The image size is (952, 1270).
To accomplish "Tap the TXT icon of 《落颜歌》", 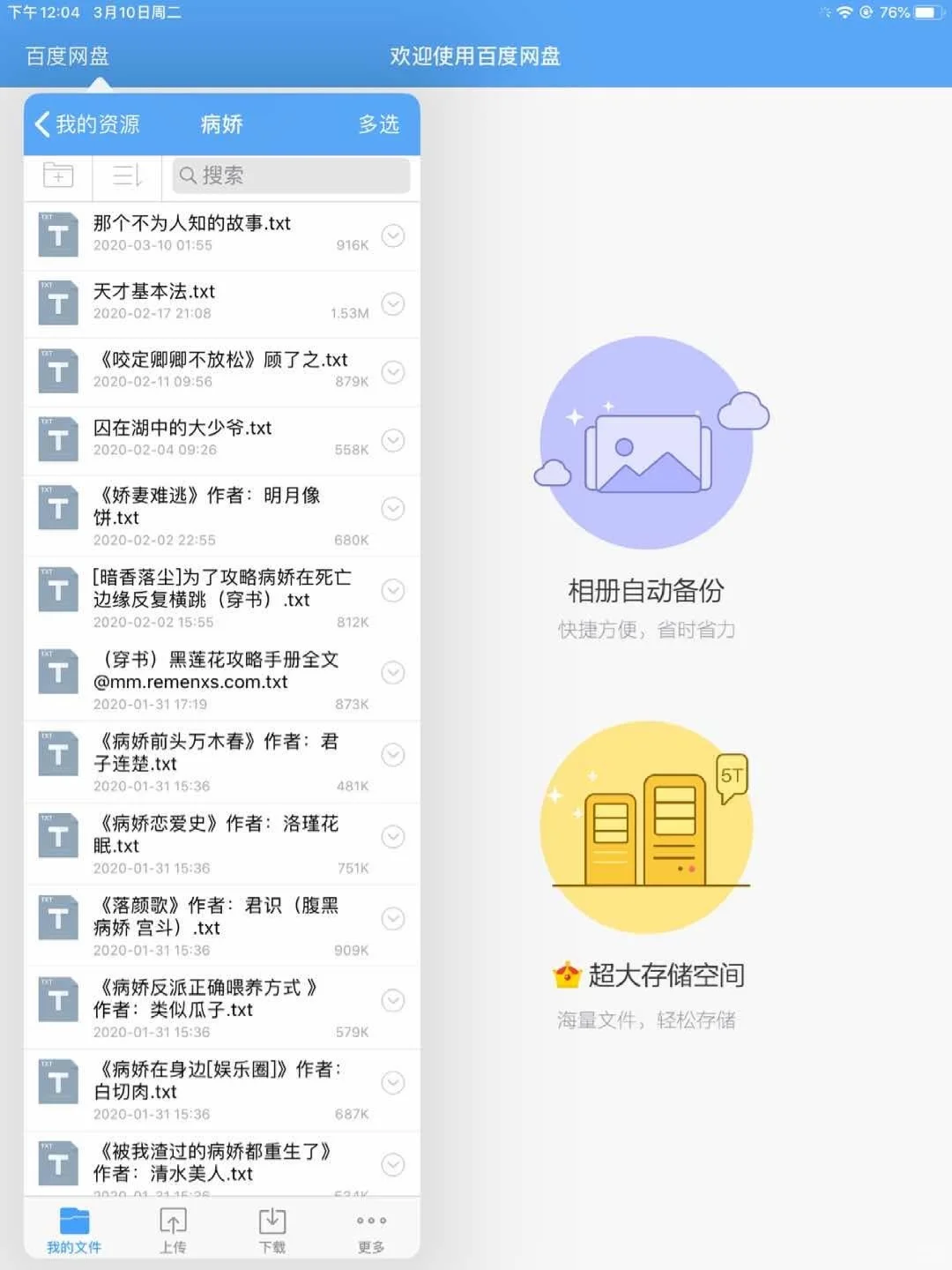I will (58, 917).
